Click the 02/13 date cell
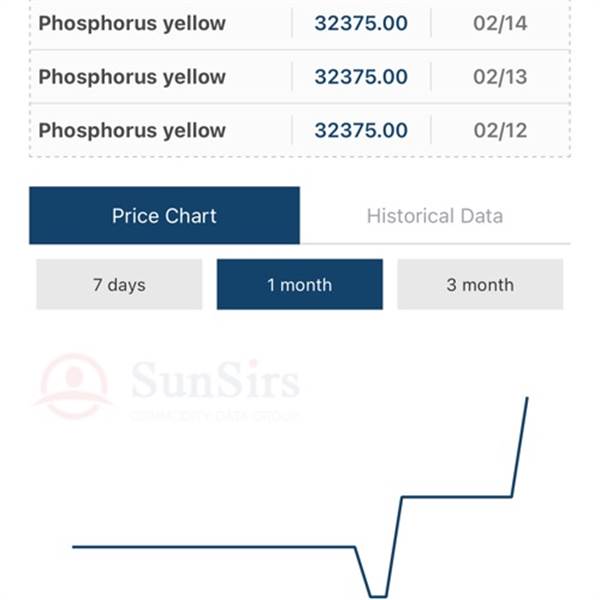The width and height of the screenshot is (600, 600). tap(500, 77)
